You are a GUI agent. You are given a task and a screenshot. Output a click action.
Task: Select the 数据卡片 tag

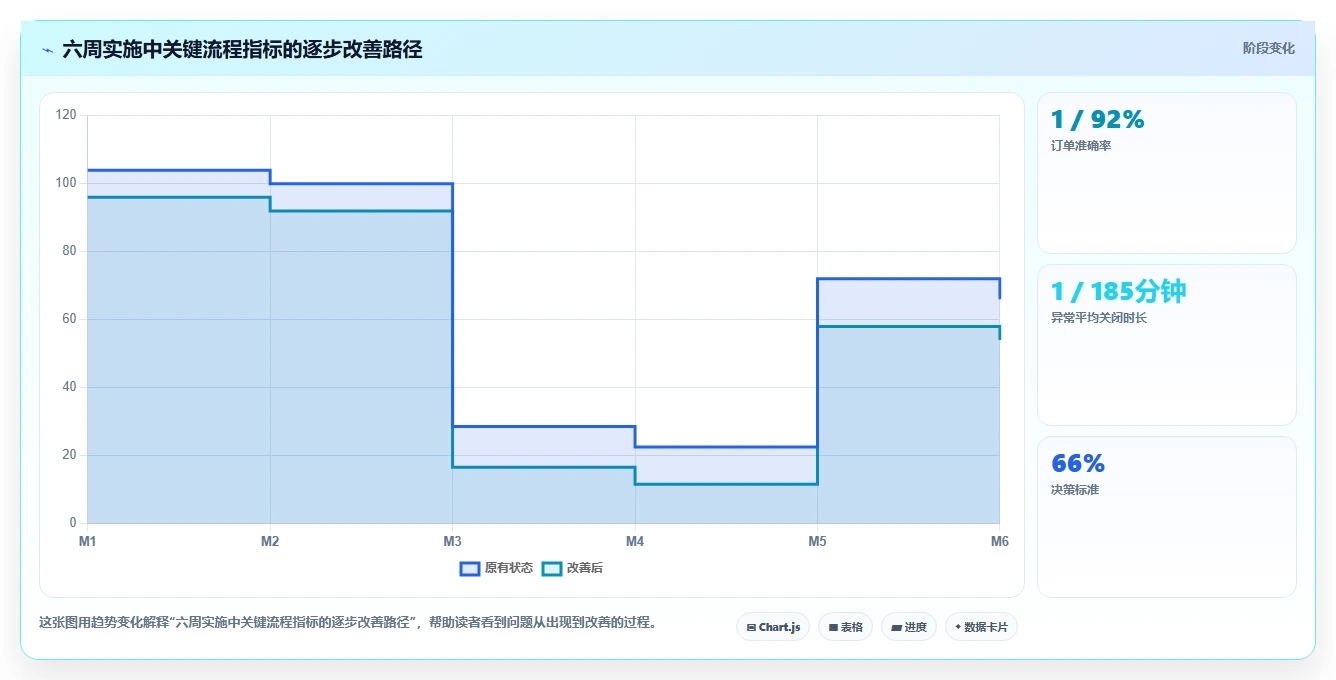[x=981, y=627]
